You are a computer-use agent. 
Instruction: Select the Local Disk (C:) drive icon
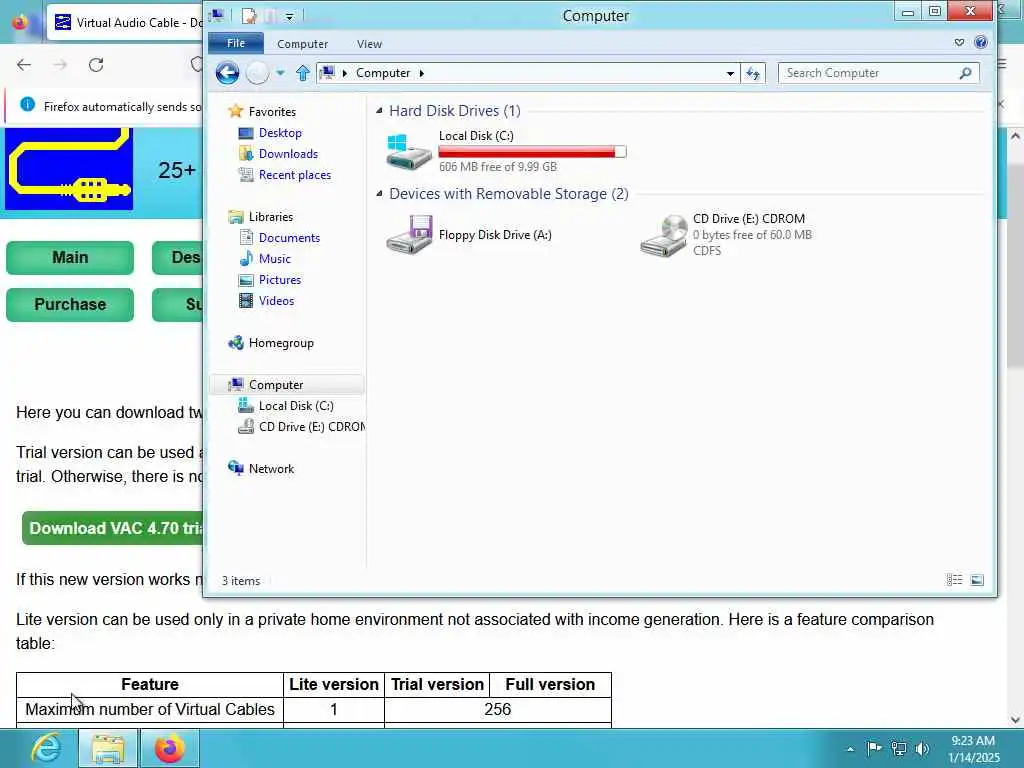point(409,152)
